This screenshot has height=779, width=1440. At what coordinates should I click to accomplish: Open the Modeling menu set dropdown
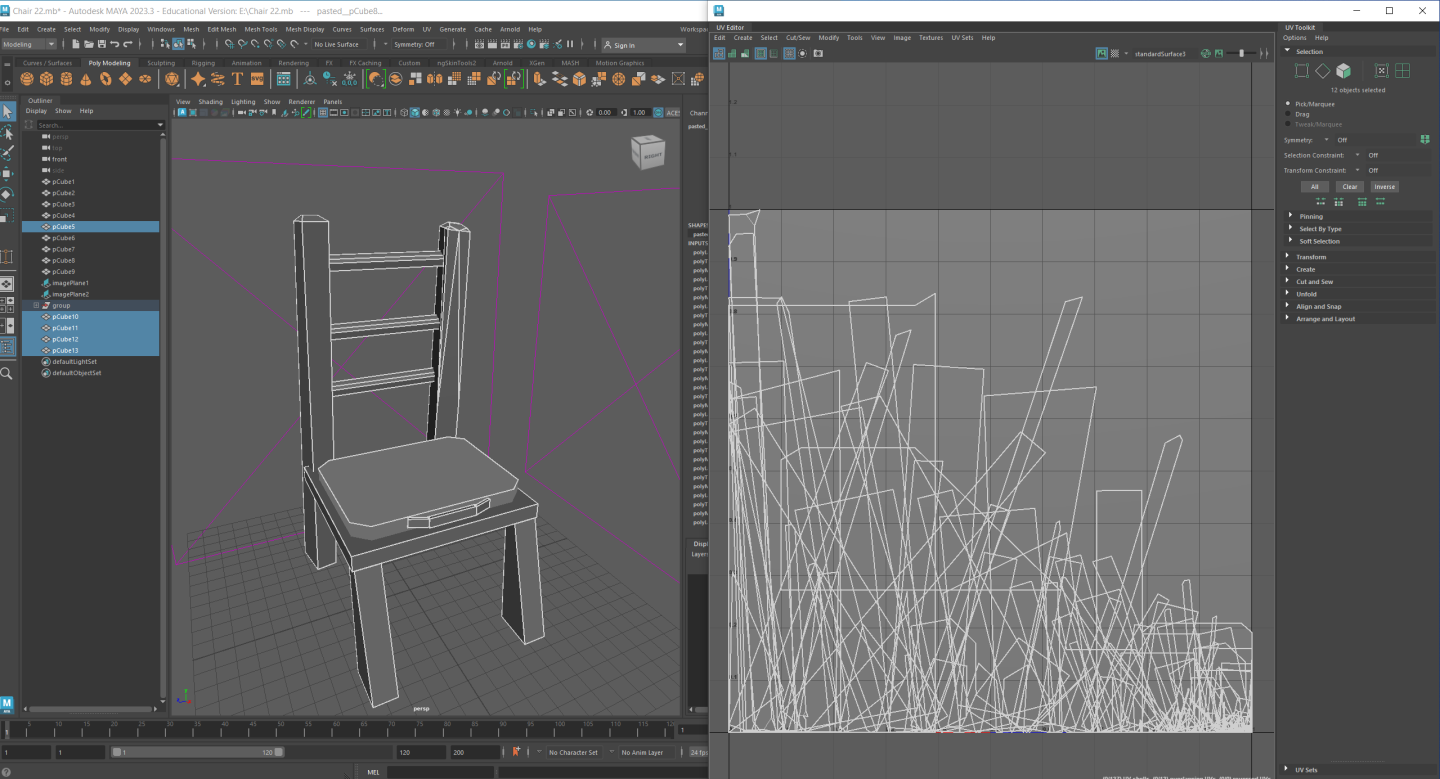tap(29, 44)
